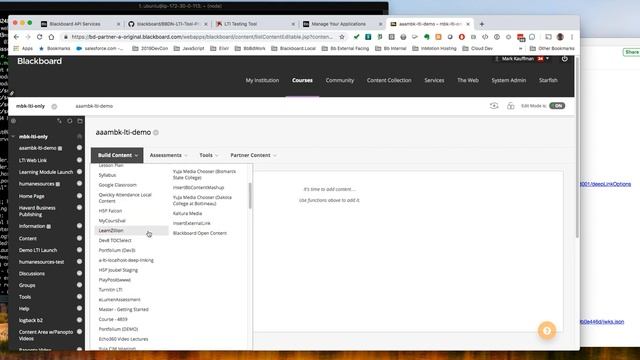Click the Evernote elephant extension icon
The height and width of the screenshot is (360, 640).
[x=427, y=37]
